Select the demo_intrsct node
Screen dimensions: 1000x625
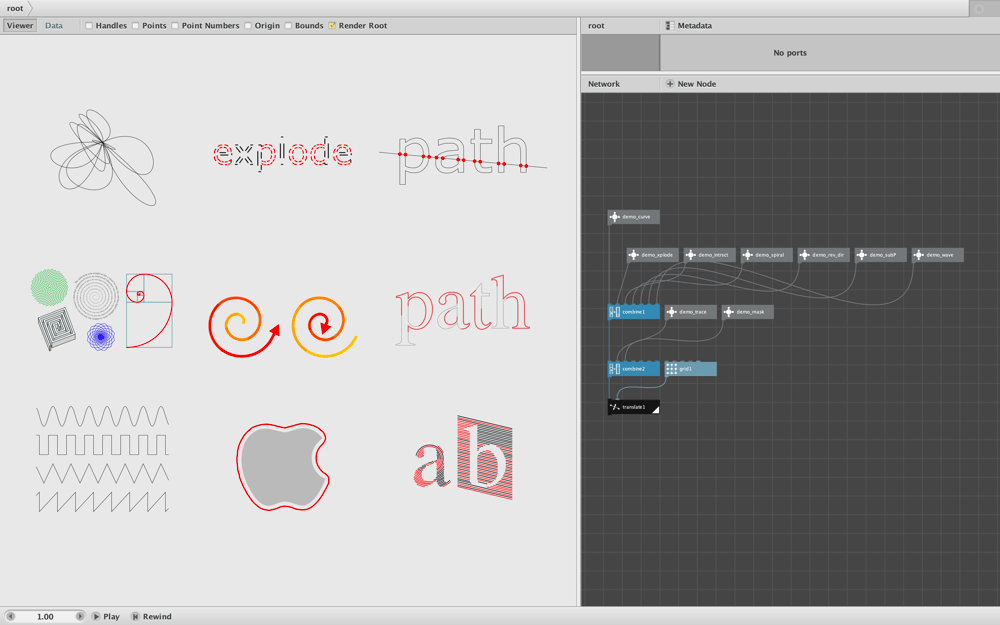pyautogui.click(x=709, y=255)
